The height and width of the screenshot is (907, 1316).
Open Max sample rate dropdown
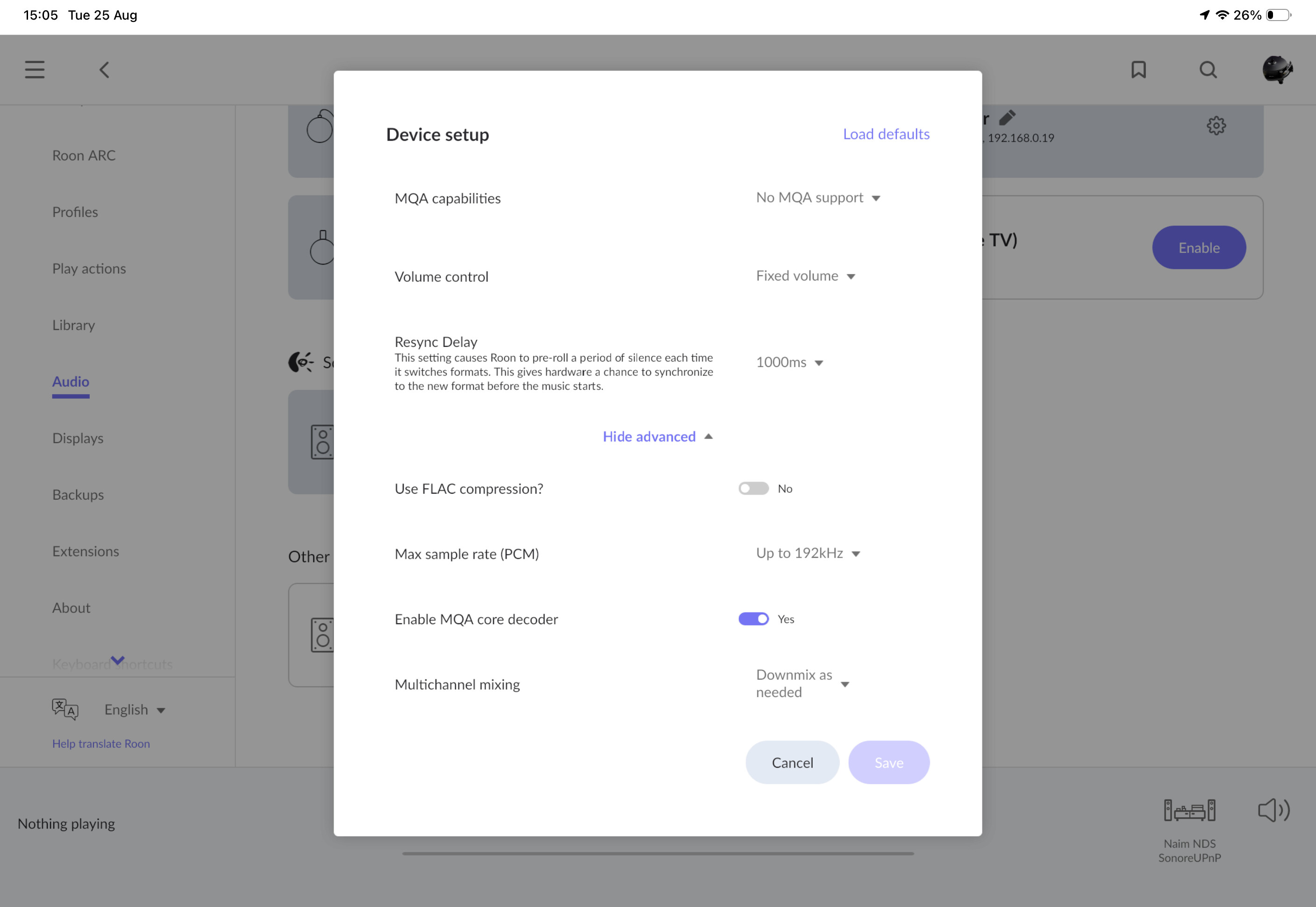tap(808, 554)
